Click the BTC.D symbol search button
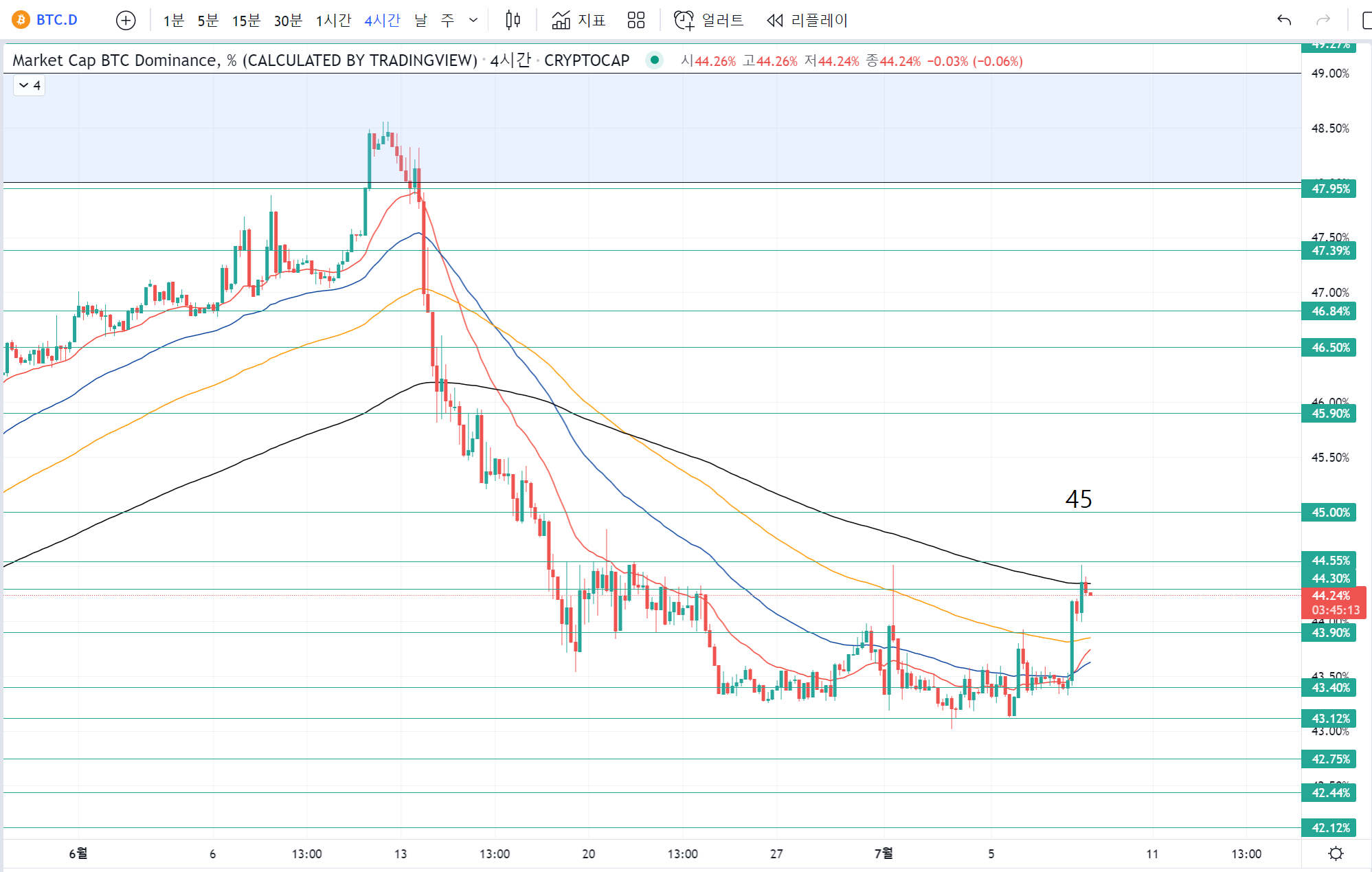The width and height of the screenshot is (1372, 872). click(x=56, y=20)
